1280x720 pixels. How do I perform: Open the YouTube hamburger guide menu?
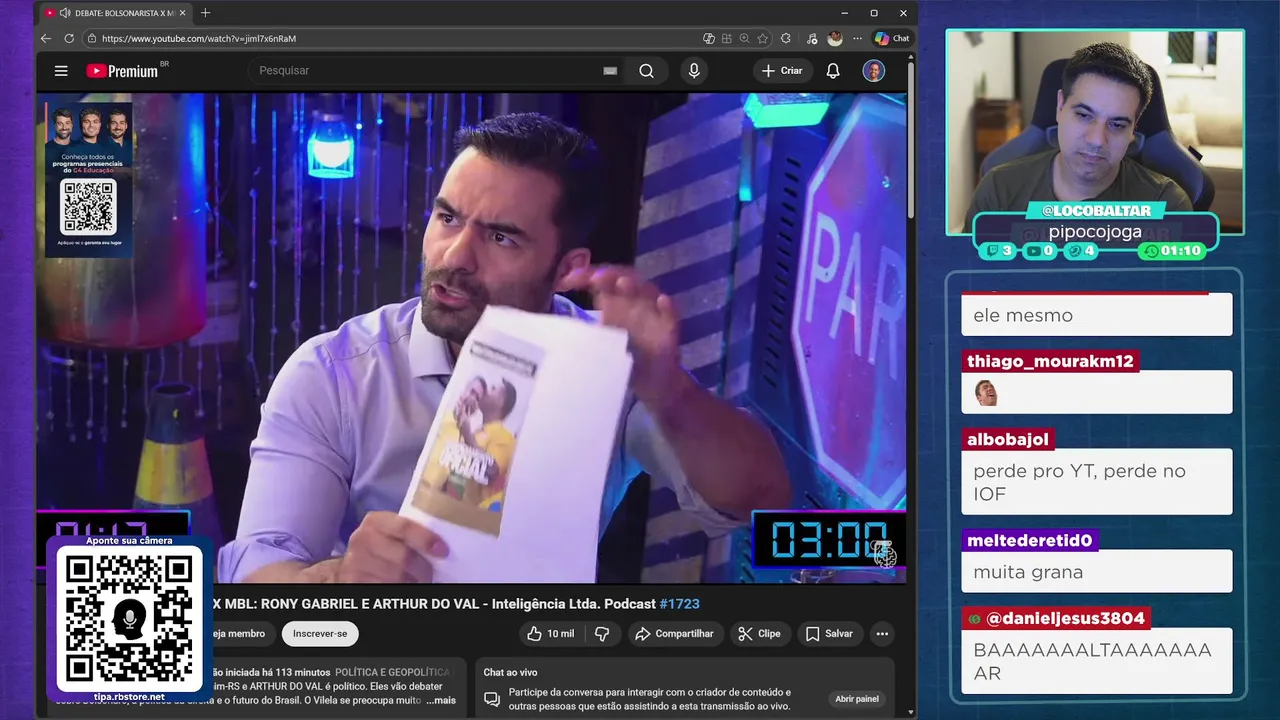(61, 71)
